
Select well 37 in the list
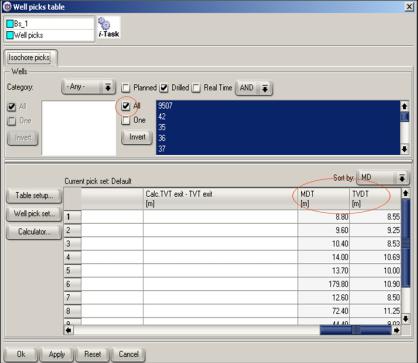pos(278,149)
